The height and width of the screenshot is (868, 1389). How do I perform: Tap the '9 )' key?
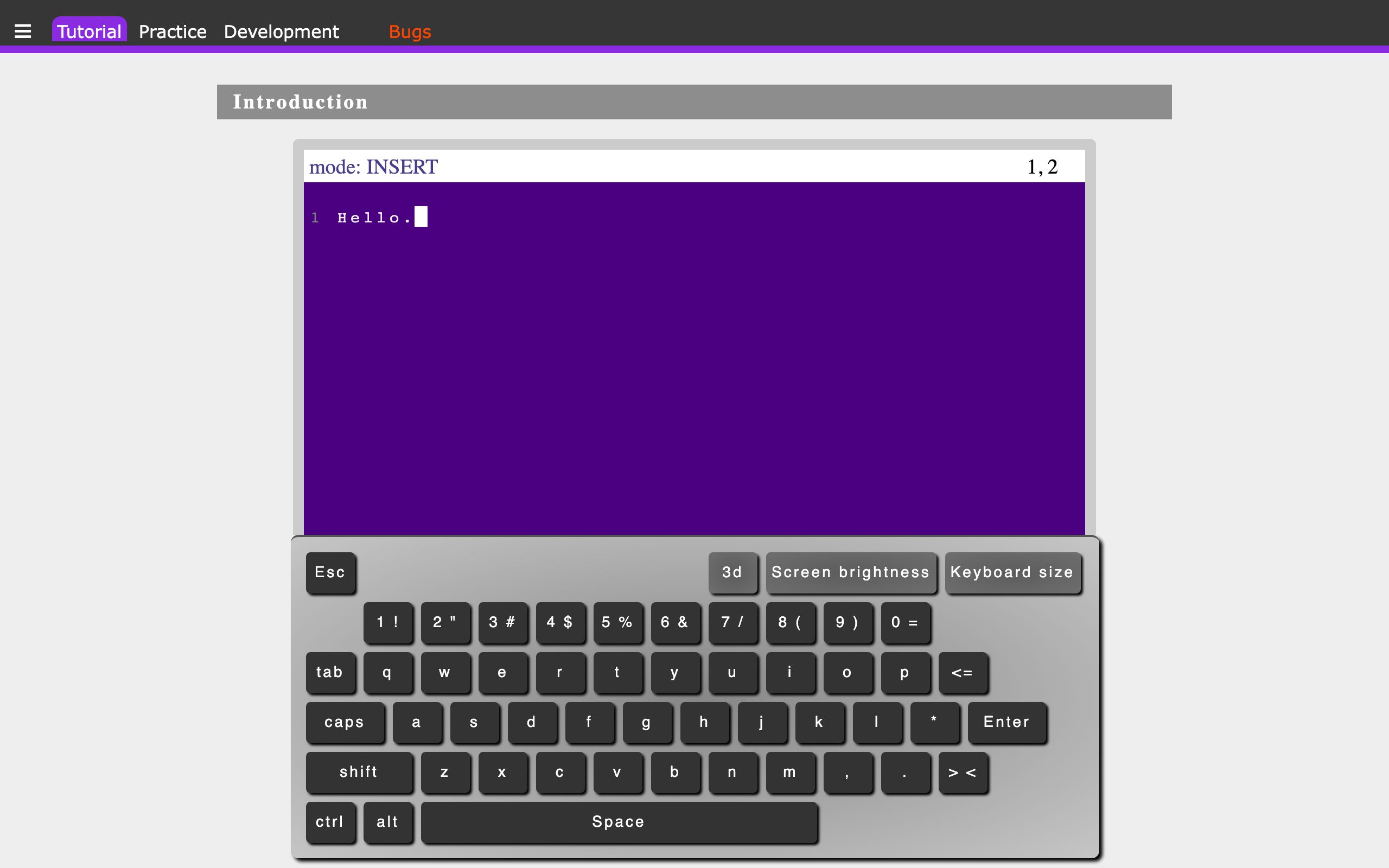point(849,622)
